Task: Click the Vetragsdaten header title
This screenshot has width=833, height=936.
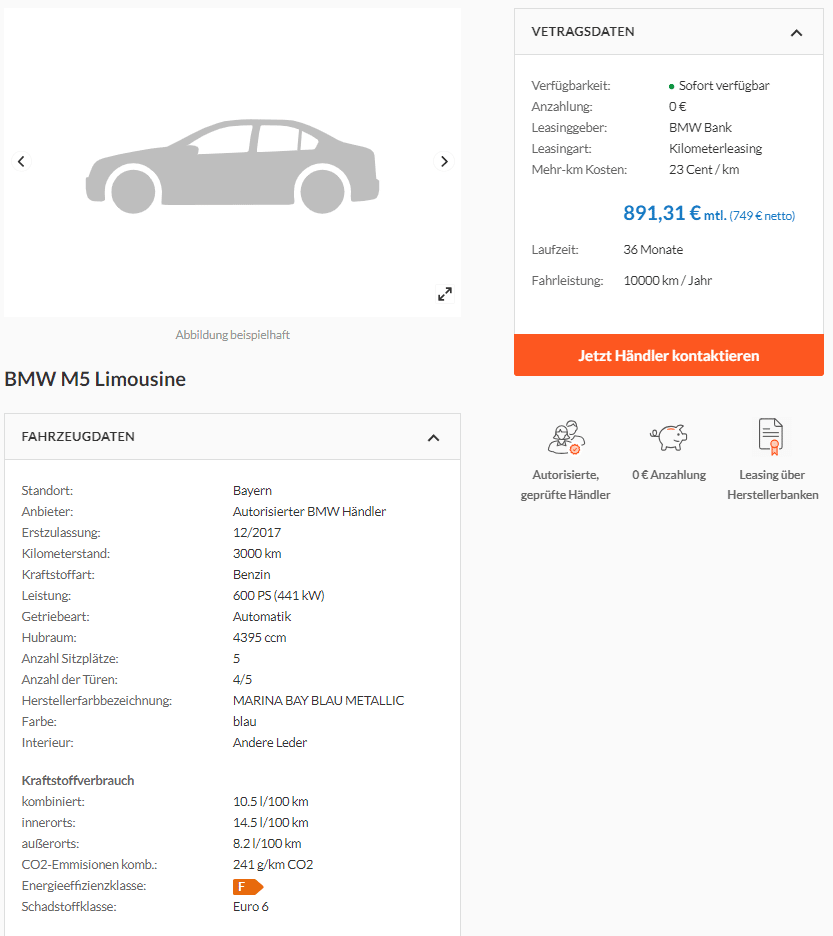Action: pos(583,32)
